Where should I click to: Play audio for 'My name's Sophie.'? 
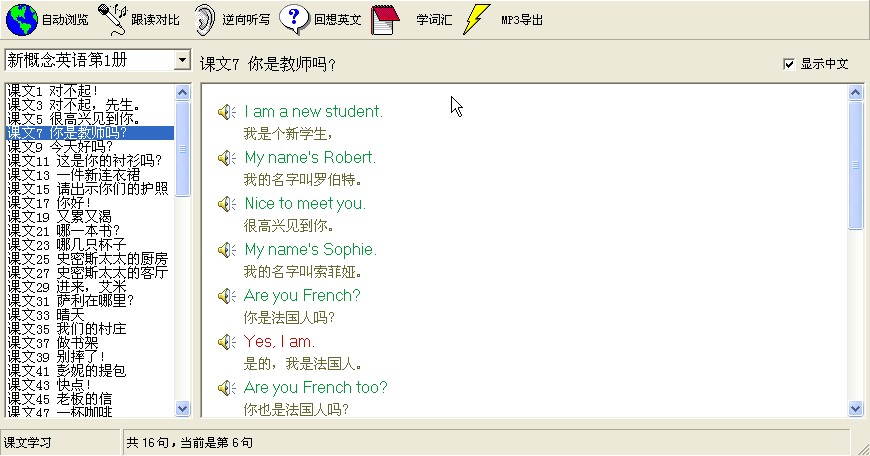(x=226, y=250)
